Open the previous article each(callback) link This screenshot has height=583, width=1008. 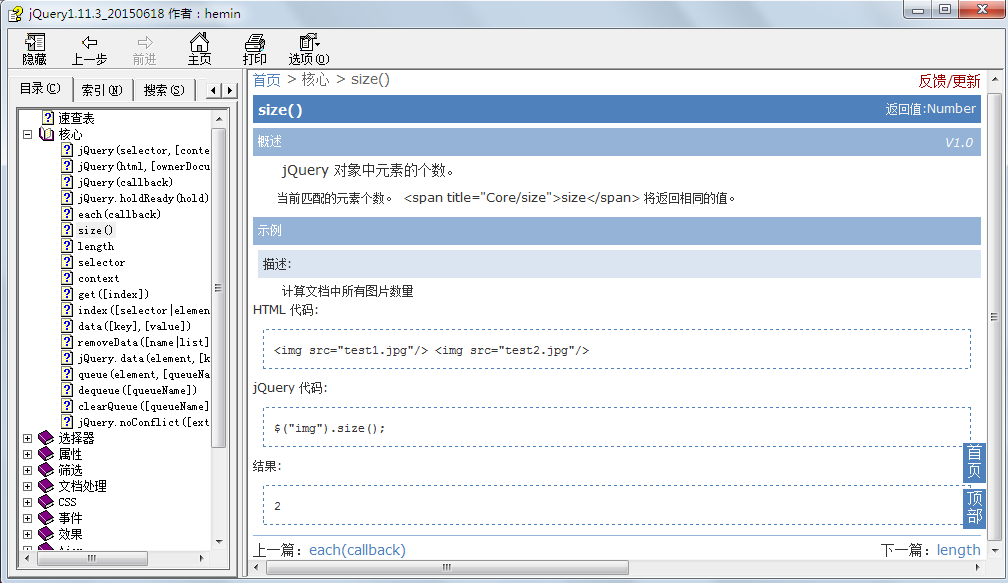(357, 550)
